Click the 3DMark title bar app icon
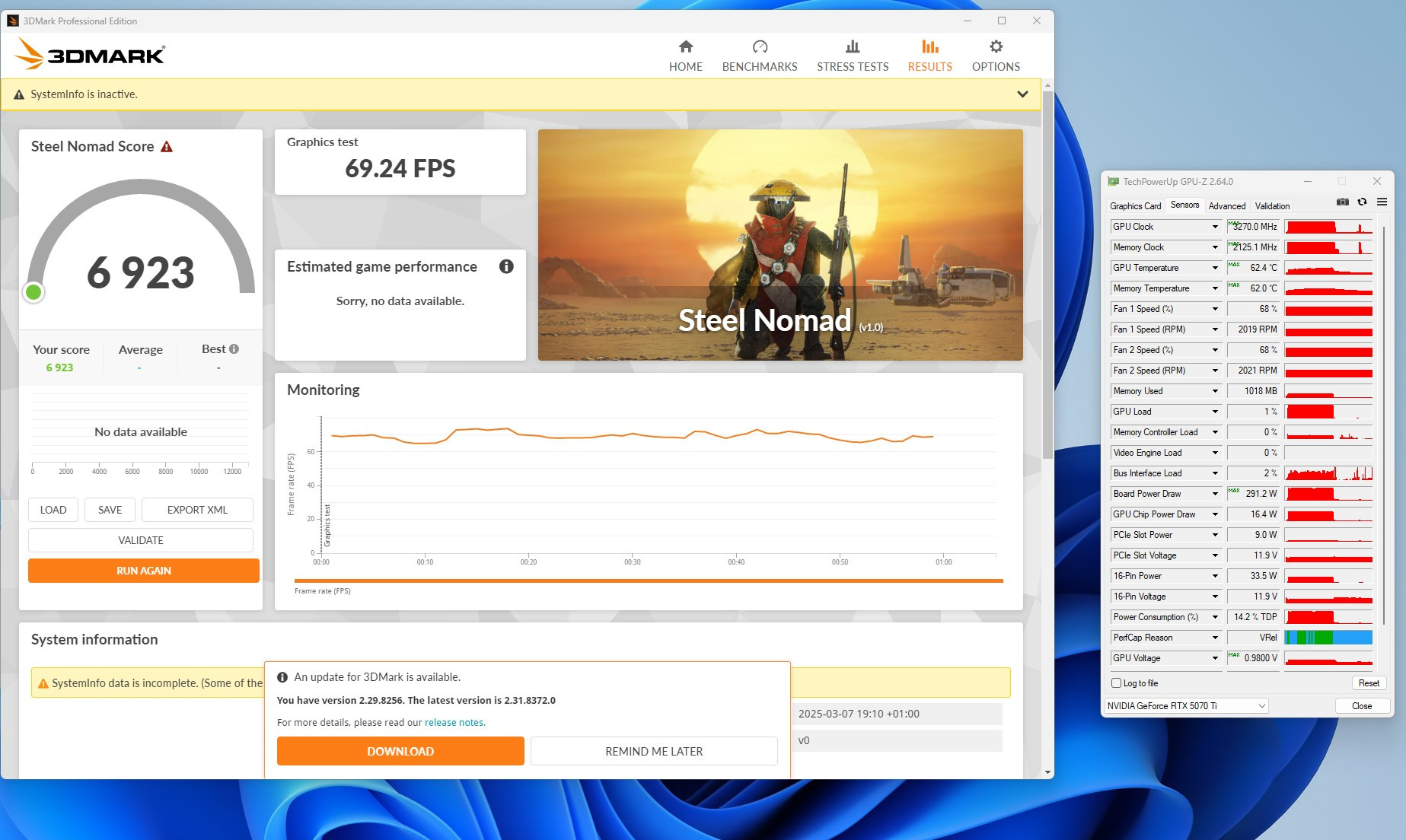 coord(12,21)
